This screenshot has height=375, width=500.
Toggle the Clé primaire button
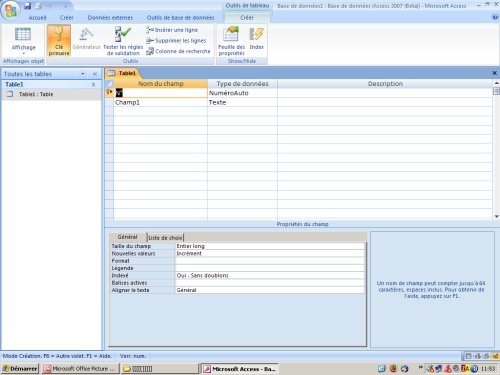[59, 40]
